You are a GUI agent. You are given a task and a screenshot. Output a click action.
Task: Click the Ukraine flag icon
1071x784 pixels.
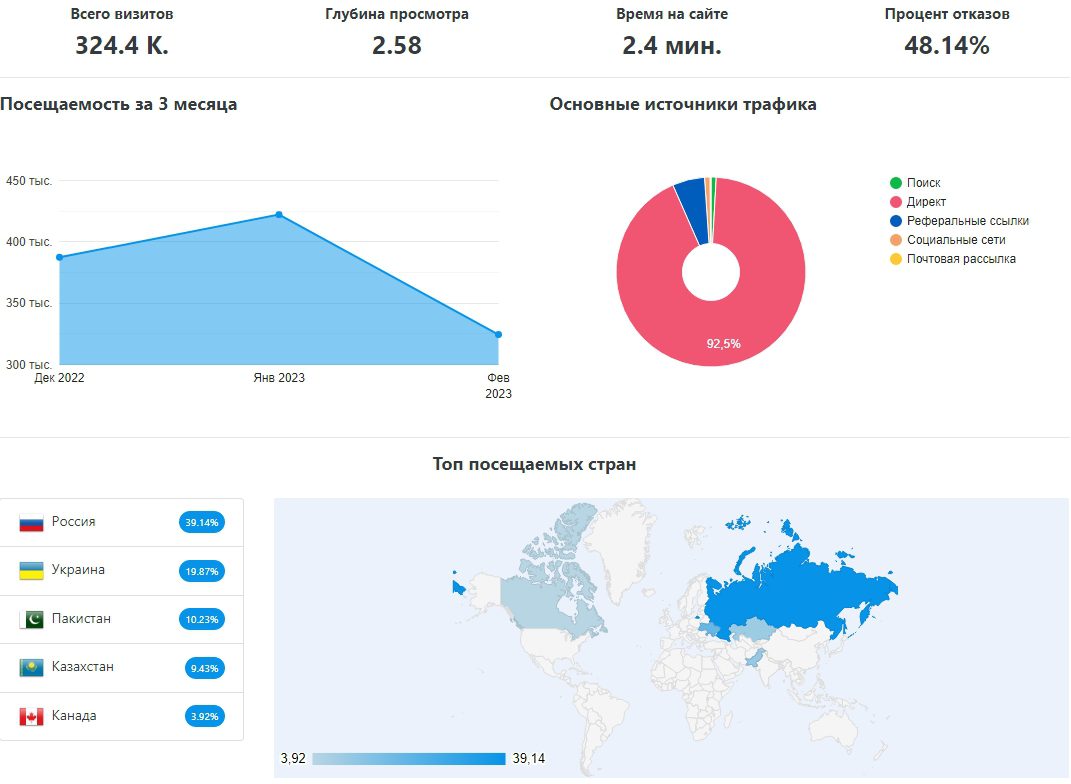[x=31, y=571]
